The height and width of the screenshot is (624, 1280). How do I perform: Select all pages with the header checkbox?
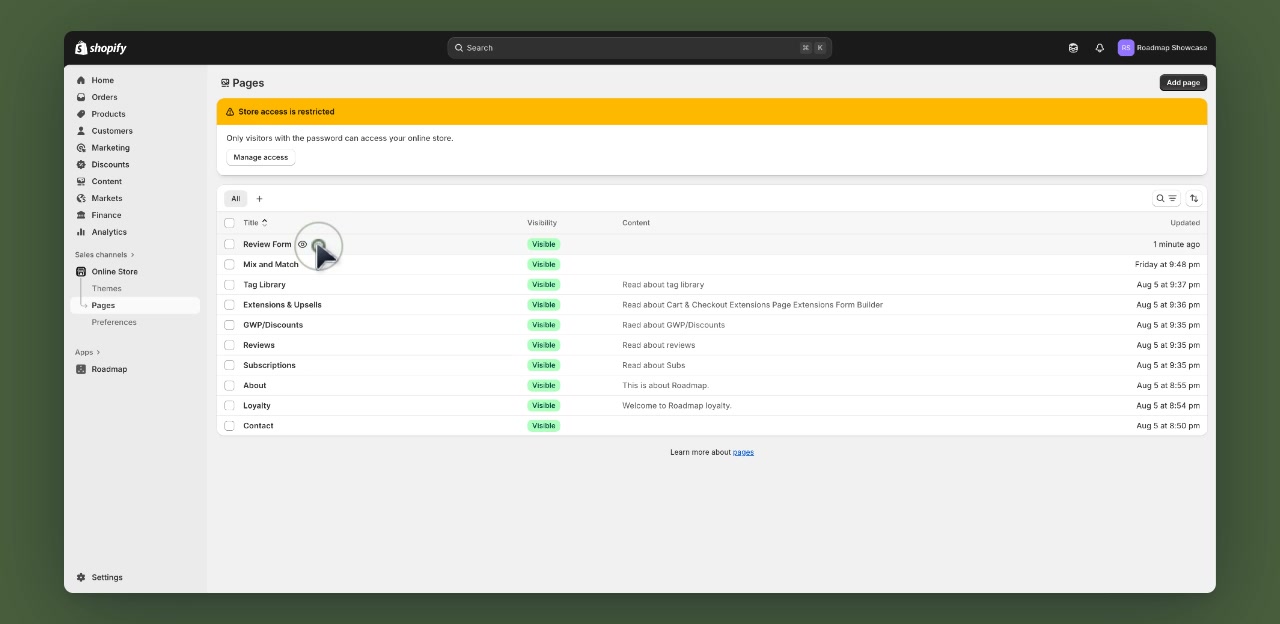coord(229,222)
